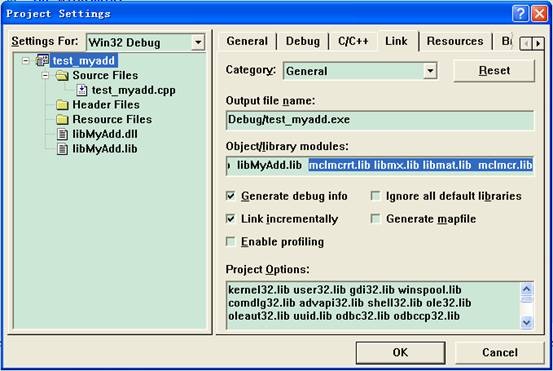The image size is (553, 371).
Task: Toggle Generate debug info checkbox
Action: pyautogui.click(x=230, y=196)
